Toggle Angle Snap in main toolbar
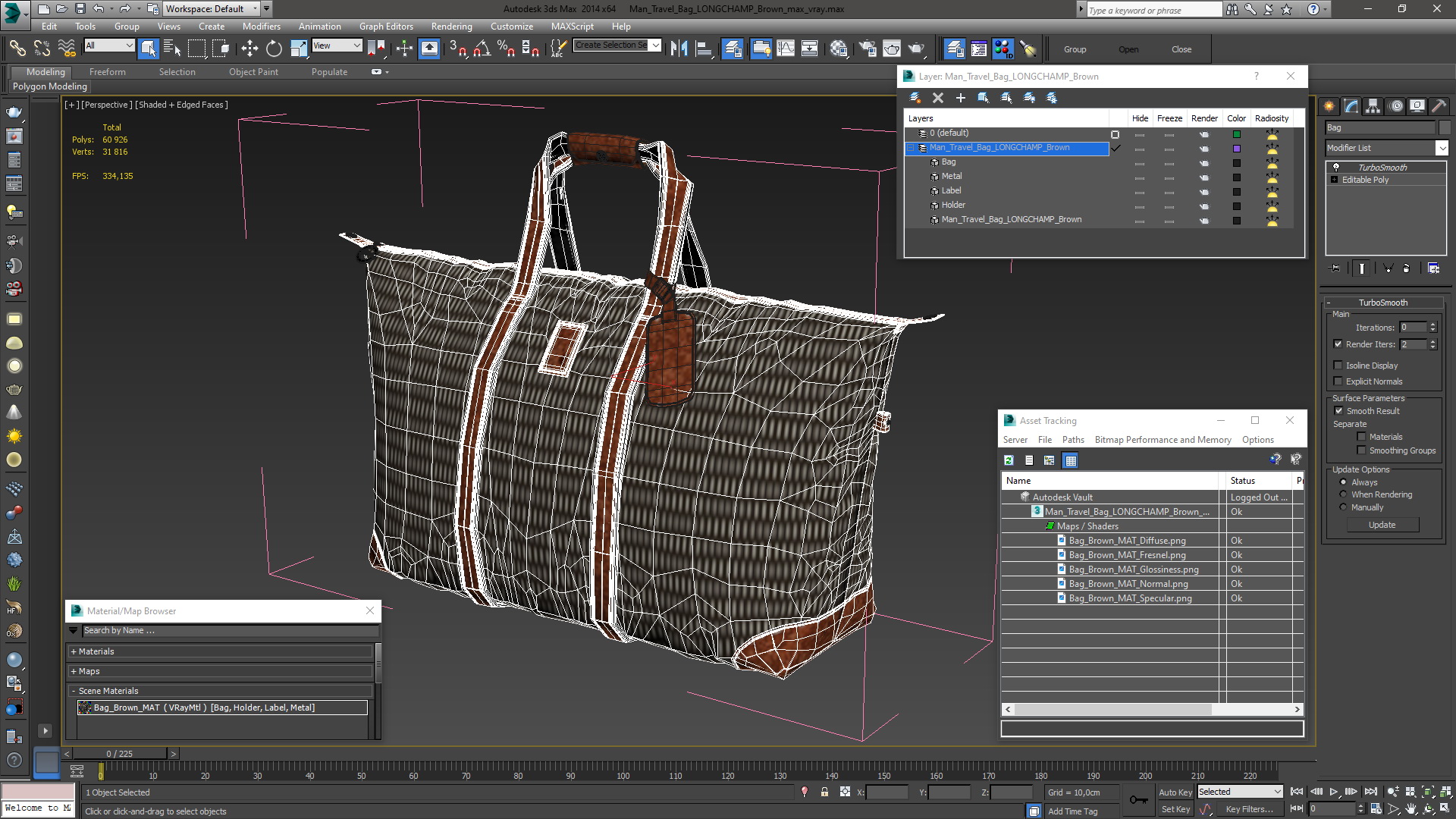Viewport: 1456px width, 819px height. pyautogui.click(x=482, y=49)
